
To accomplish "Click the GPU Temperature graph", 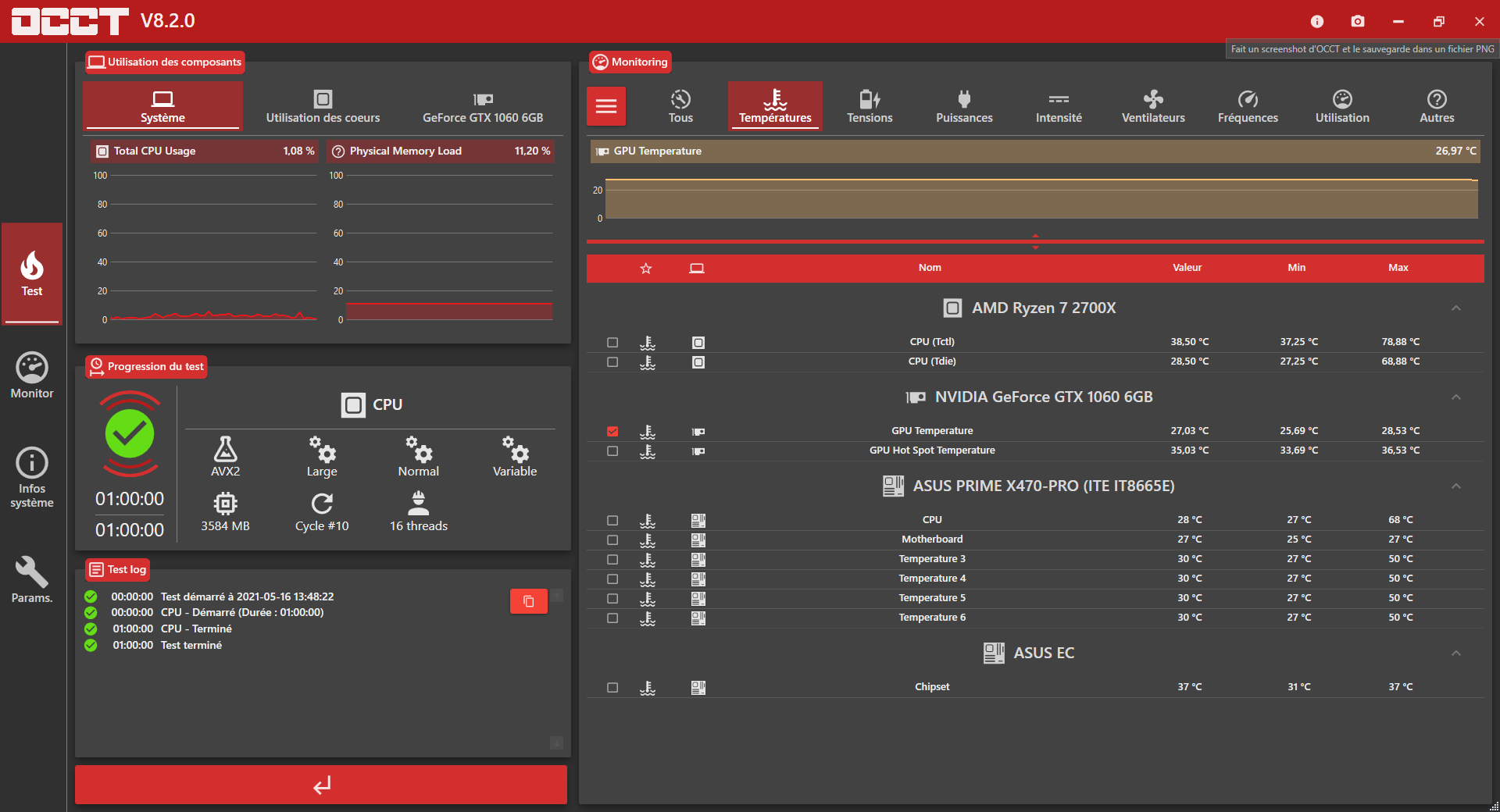I will click(x=1035, y=198).
